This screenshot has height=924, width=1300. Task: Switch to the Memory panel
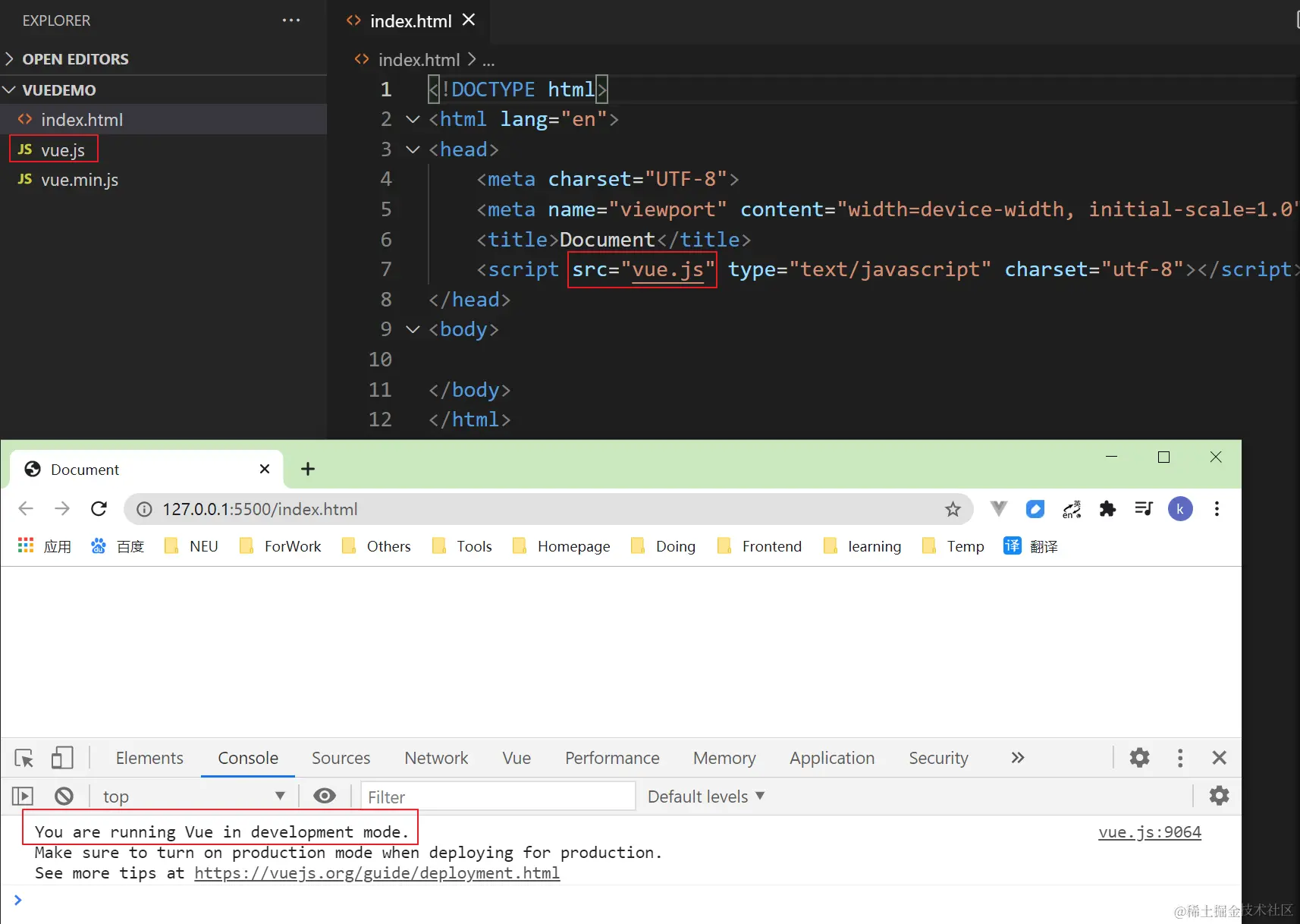tap(724, 758)
